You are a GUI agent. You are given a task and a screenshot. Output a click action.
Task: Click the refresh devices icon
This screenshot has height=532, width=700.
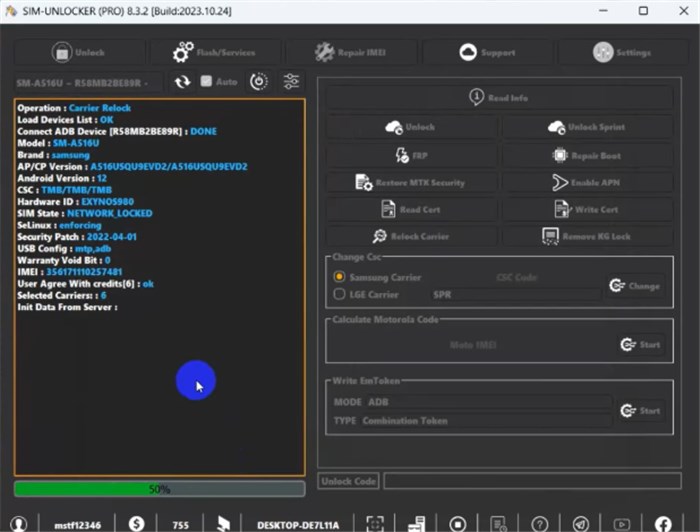pyautogui.click(x=182, y=81)
